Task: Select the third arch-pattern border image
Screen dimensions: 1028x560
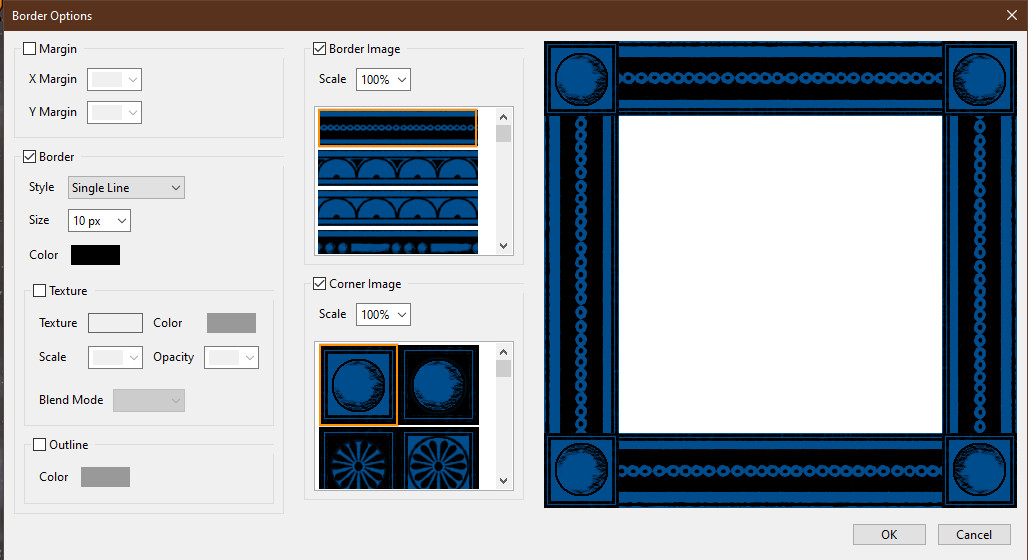Action: pyautogui.click(x=398, y=208)
